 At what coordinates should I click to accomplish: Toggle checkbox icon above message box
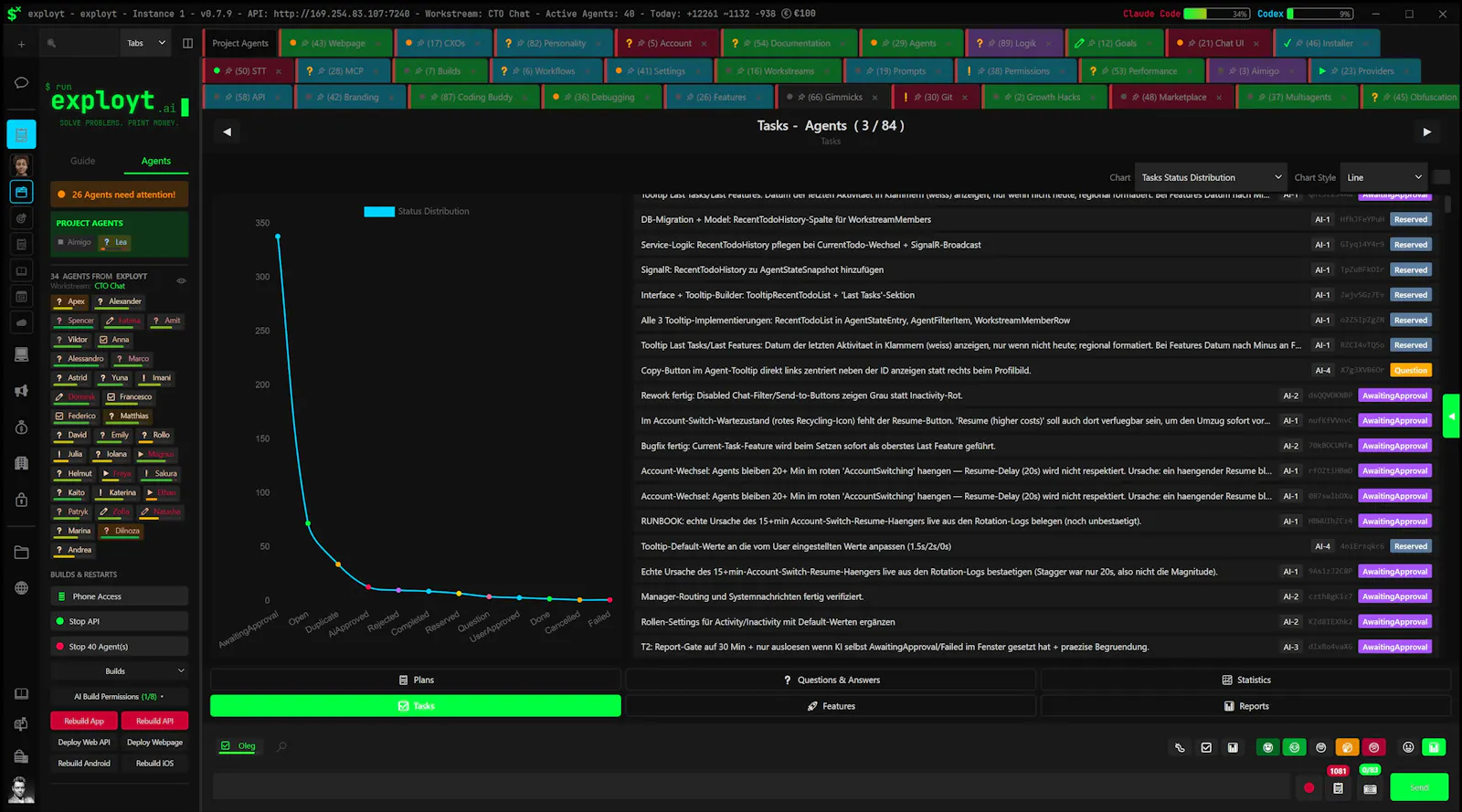pyautogui.click(x=1206, y=747)
